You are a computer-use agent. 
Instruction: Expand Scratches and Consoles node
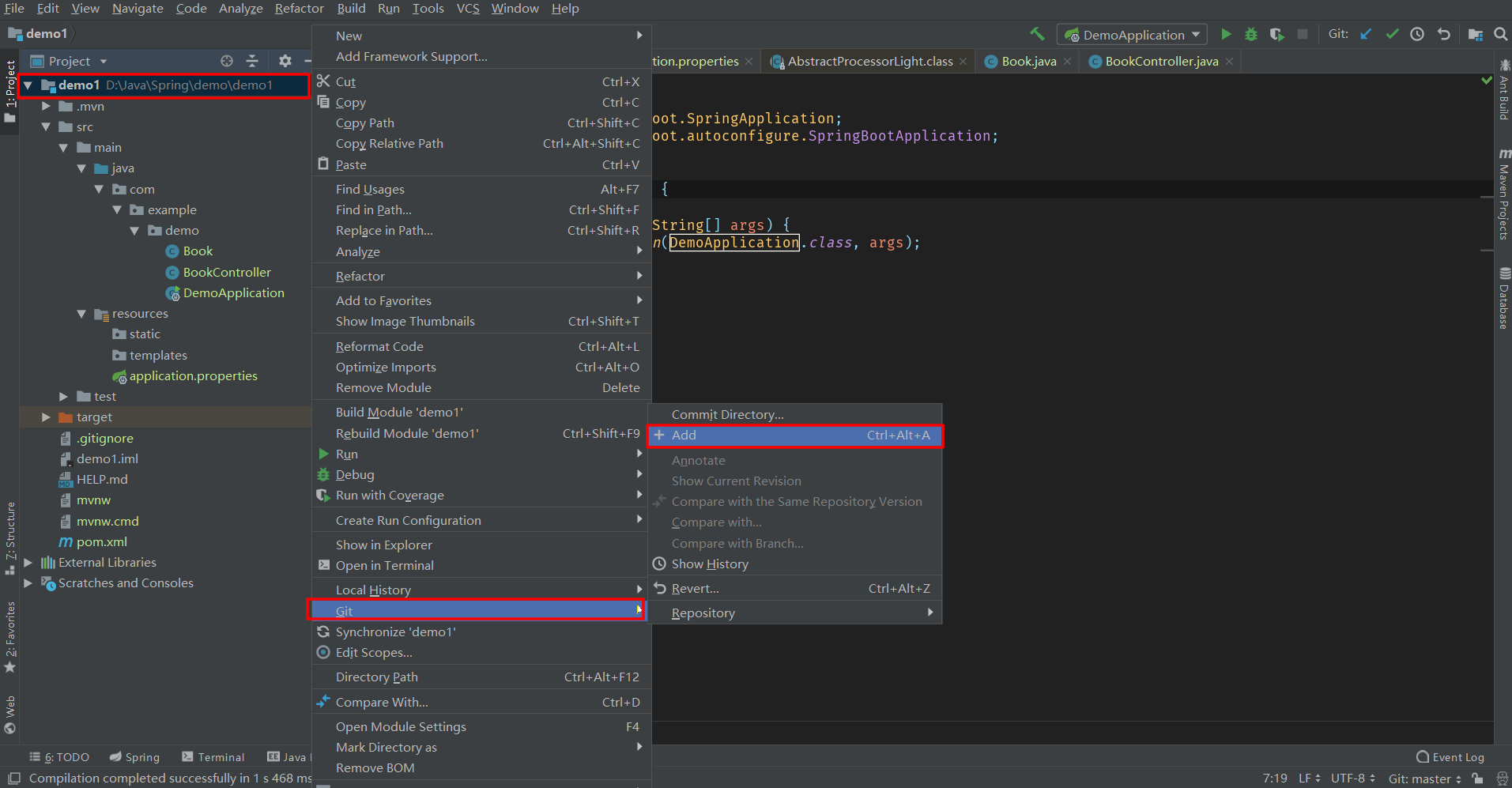click(28, 583)
